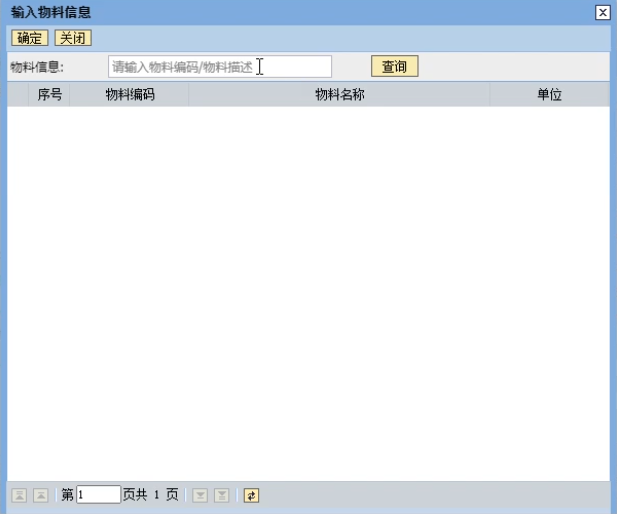Jump to the previous page icon
Image resolution: width=617 pixels, height=514 pixels.
click(x=41, y=495)
